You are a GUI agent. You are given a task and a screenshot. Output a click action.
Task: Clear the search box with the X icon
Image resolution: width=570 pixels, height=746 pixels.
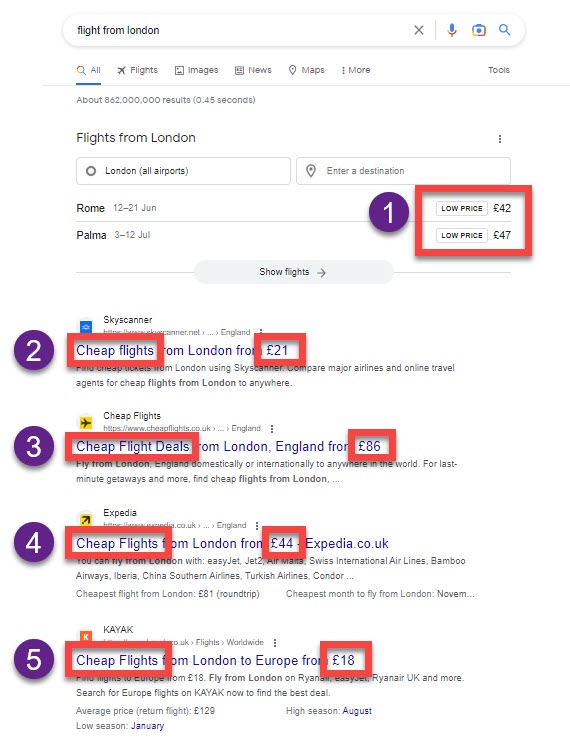pyautogui.click(x=419, y=30)
